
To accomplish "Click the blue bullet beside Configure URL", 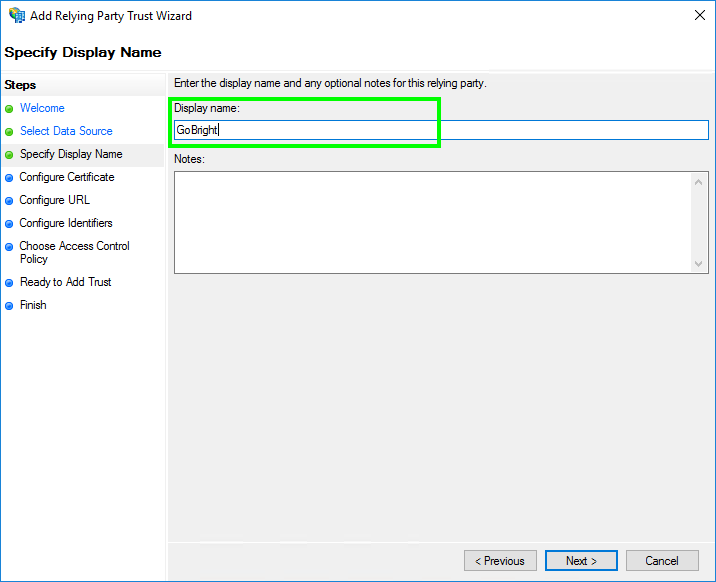I will pyautogui.click(x=9, y=201).
